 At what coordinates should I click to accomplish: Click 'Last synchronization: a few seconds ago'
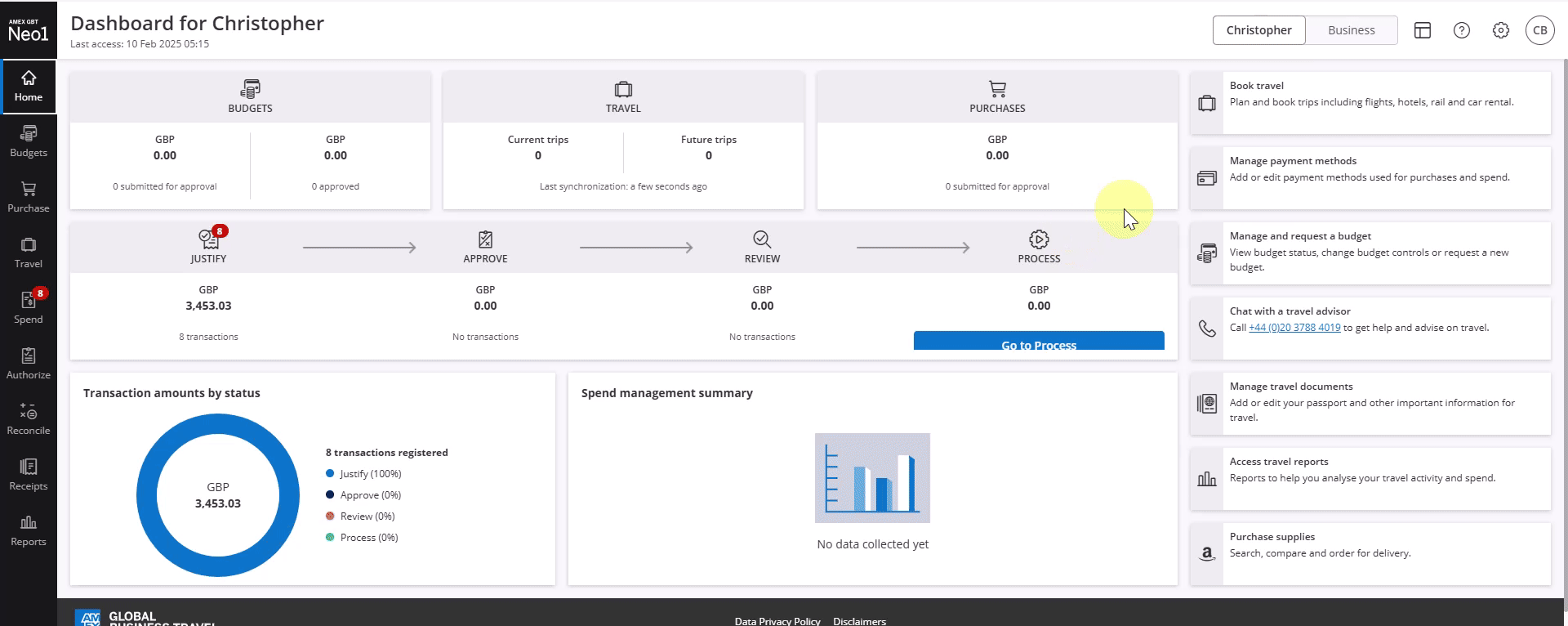623,186
